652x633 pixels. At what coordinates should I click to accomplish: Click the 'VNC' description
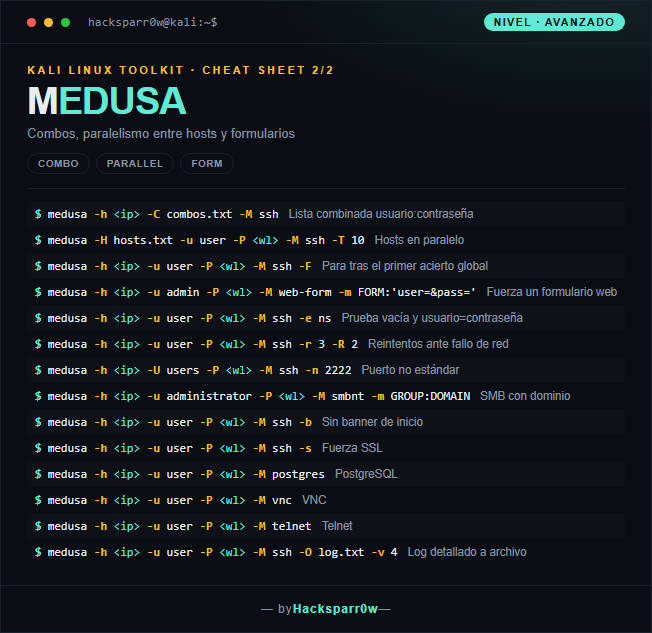[314, 500]
